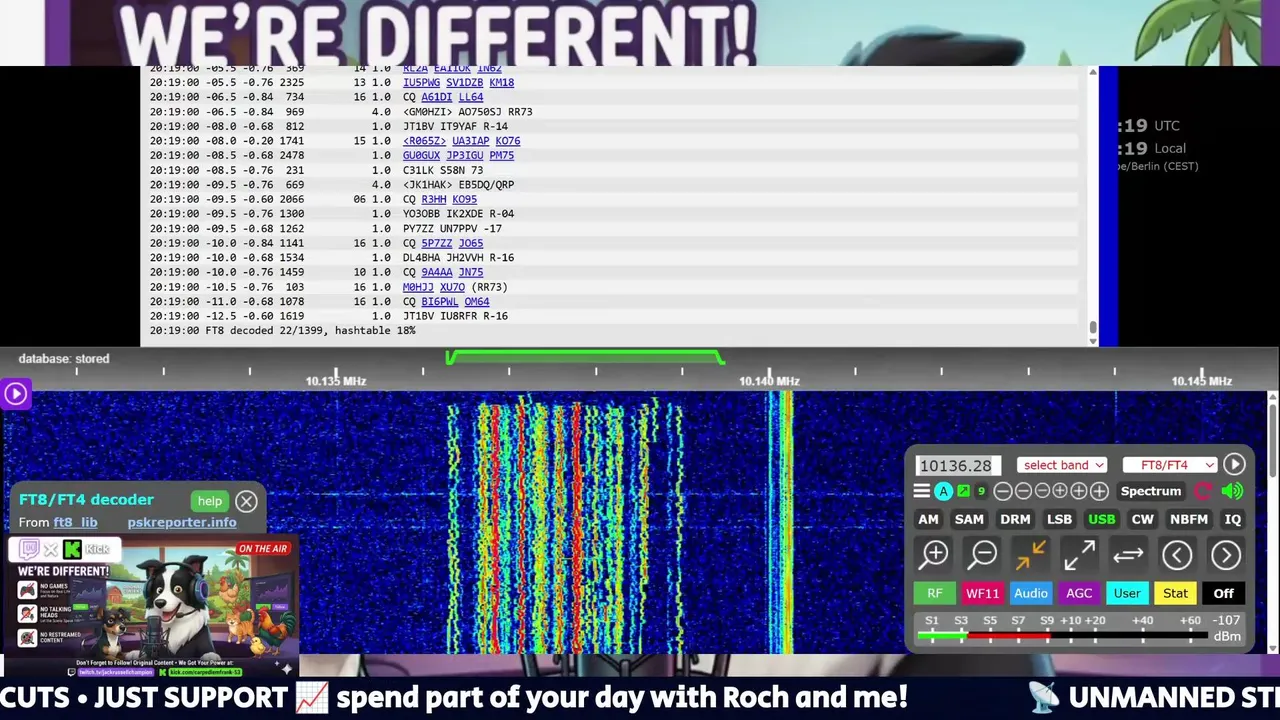Open the pskreporter.info link
The height and width of the screenshot is (720, 1280).
pyautogui.click(x=182, y=522)
